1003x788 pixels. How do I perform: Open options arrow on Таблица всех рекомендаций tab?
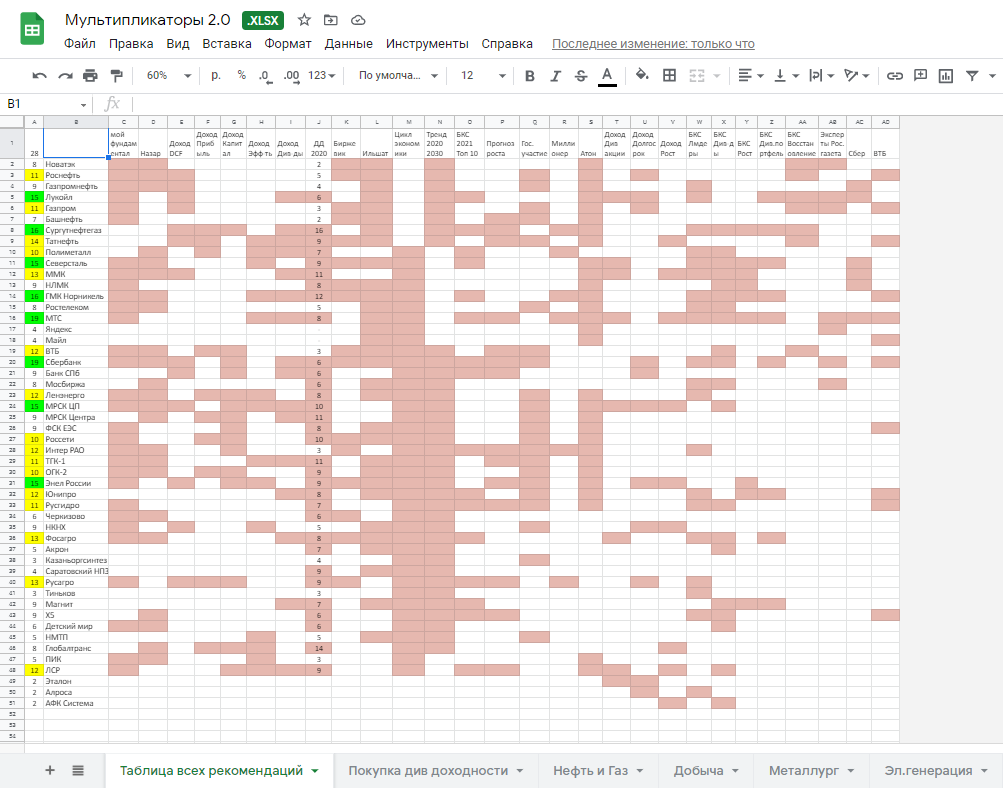click(x=315, y=771)
